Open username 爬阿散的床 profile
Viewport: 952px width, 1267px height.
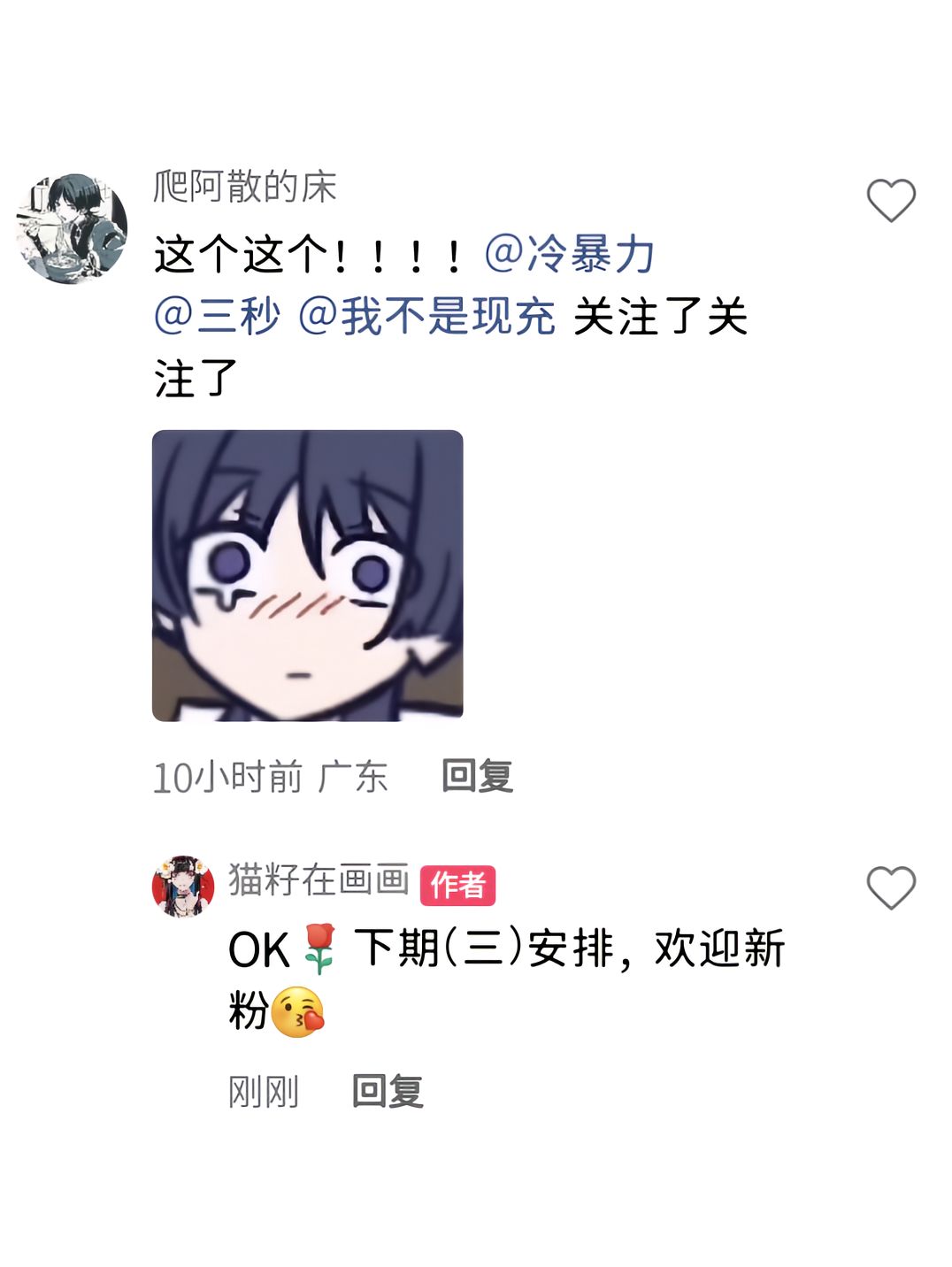pyautogui.click(x=245, y=187)
